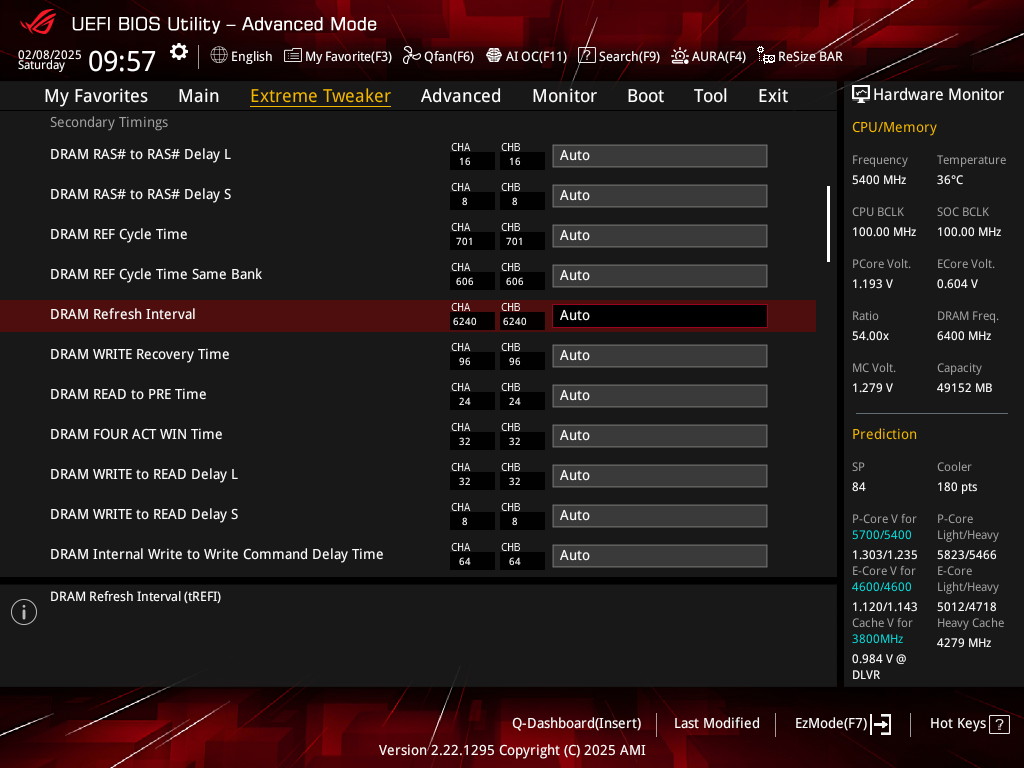
Task: Toggle ReSize BAR icon
Action: [765, 56]
